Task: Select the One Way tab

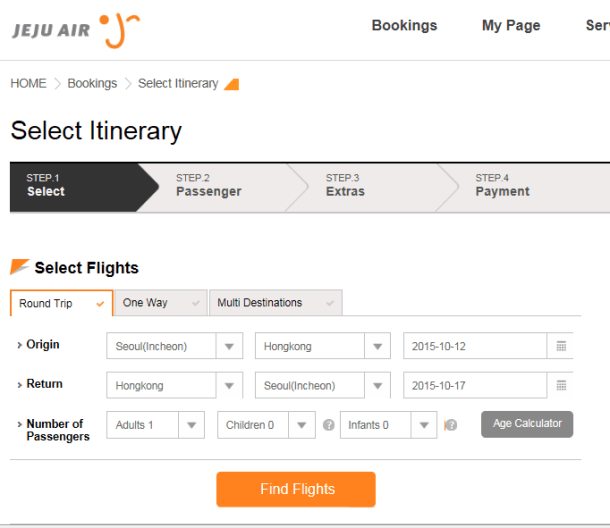Action: [161, 303]
